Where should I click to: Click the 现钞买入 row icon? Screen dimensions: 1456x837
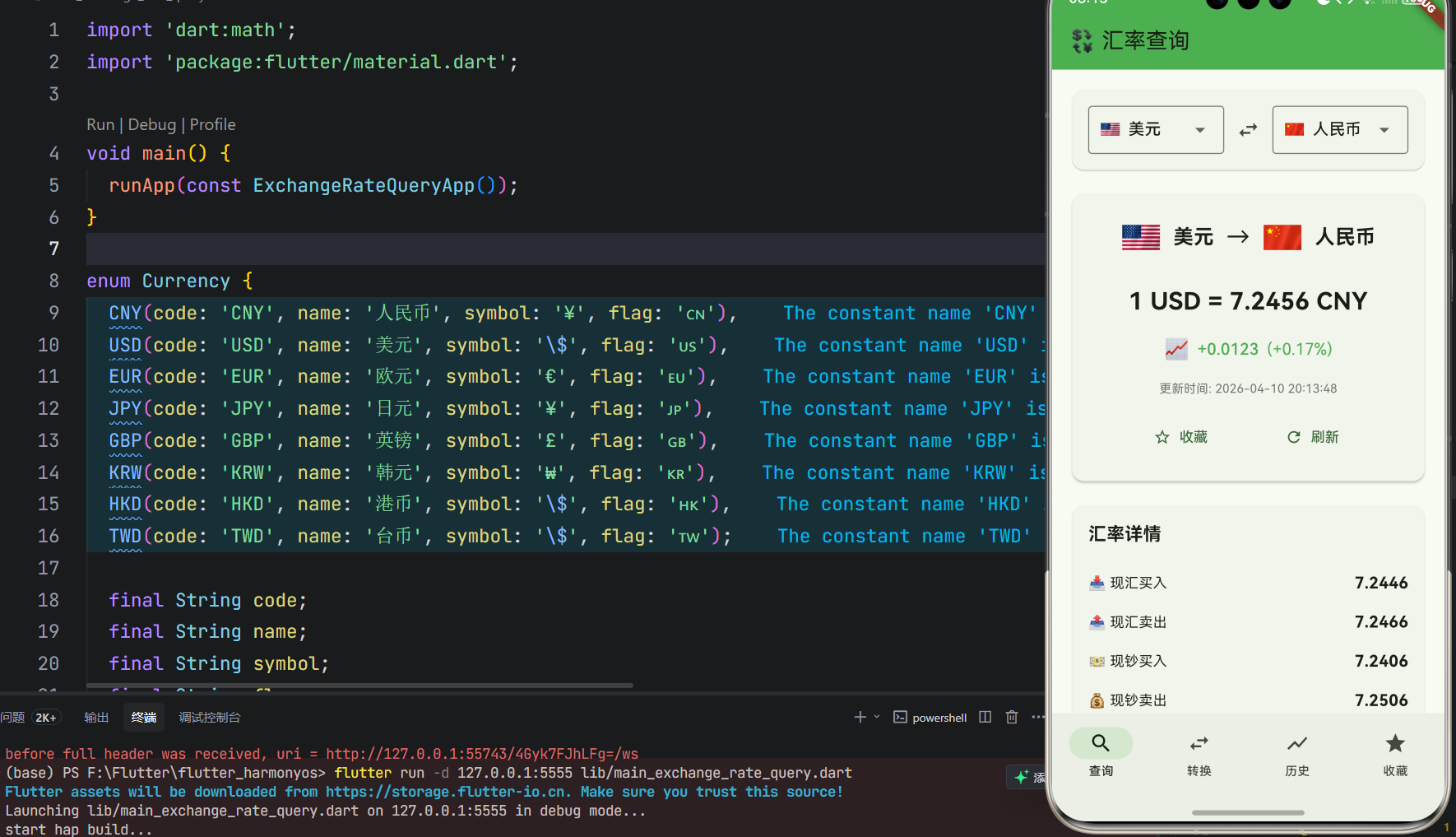(1097, 661)
